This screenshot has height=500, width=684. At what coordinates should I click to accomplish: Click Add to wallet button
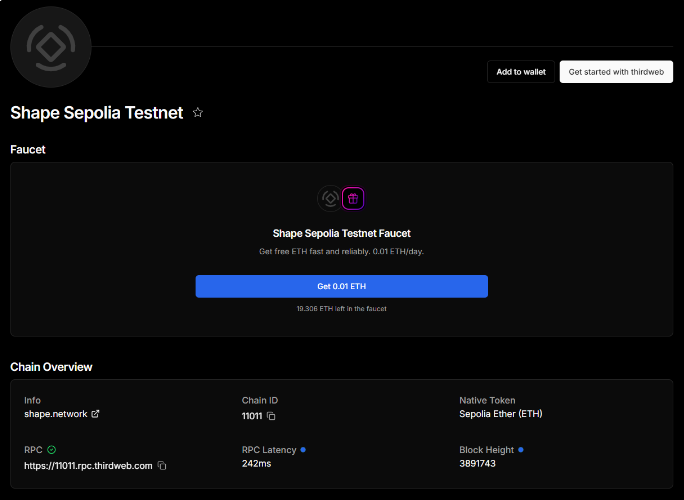coord(521,72)
